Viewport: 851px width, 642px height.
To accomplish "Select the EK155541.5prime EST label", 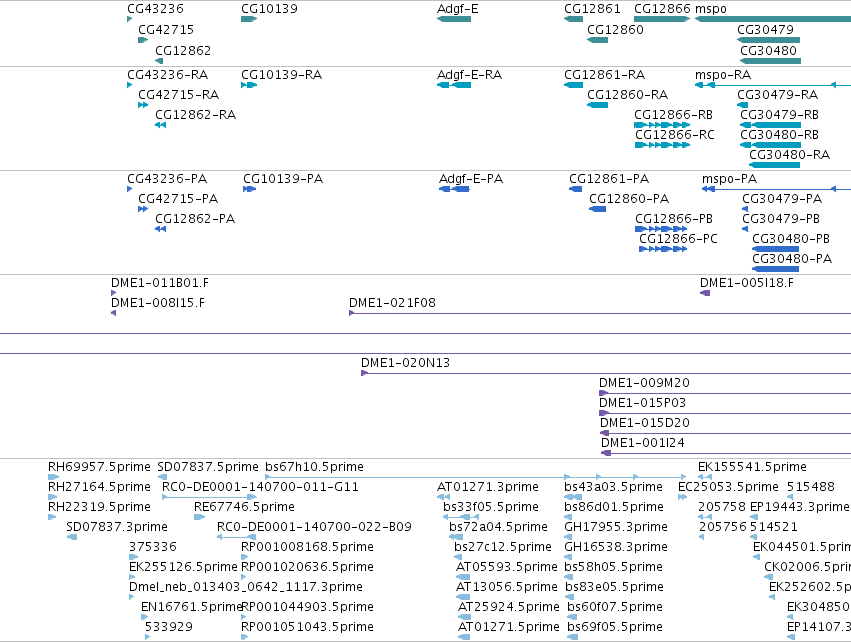I will tap(752, 467).
